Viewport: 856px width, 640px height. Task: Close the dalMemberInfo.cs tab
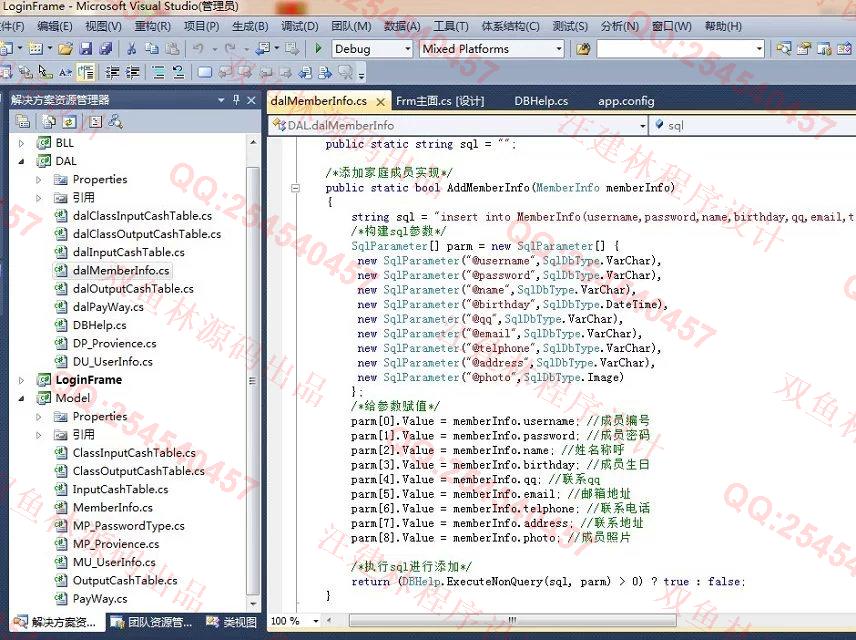pos(381,102)
